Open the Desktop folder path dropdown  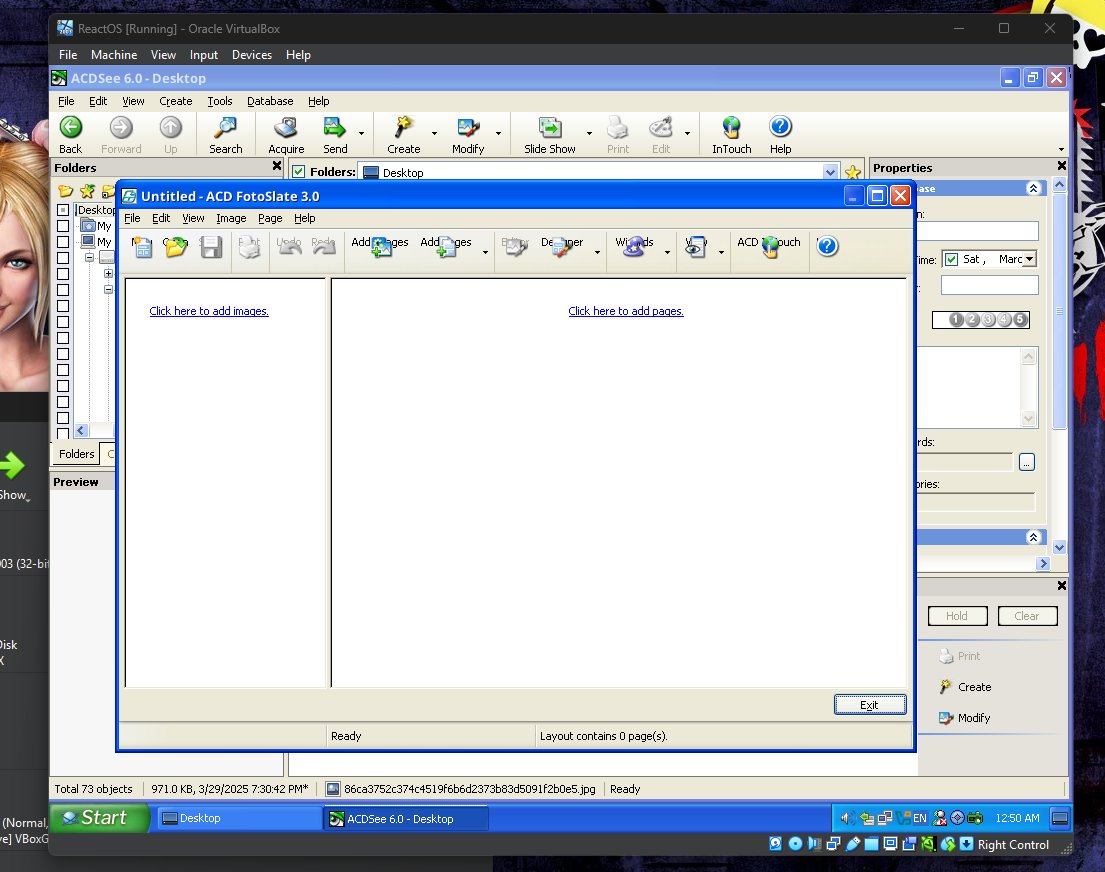pyautogui.click(x=830, y=172)
